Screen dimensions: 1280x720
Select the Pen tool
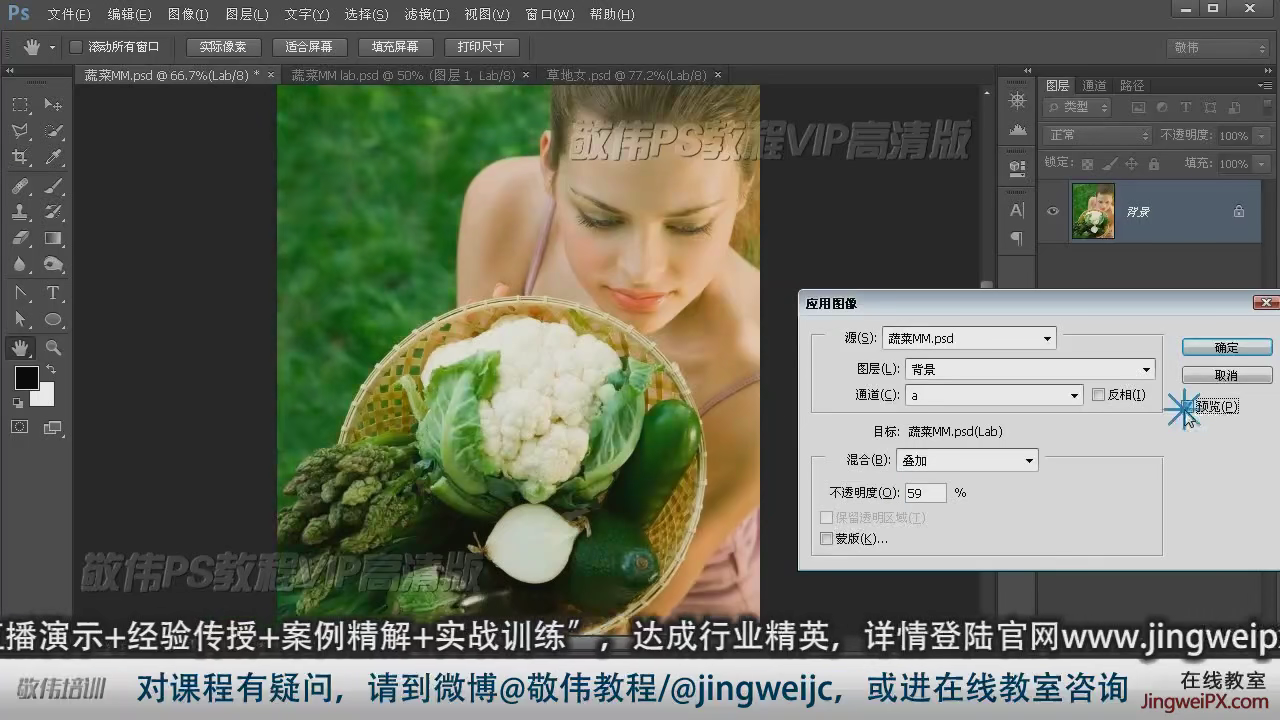(20, 293)
